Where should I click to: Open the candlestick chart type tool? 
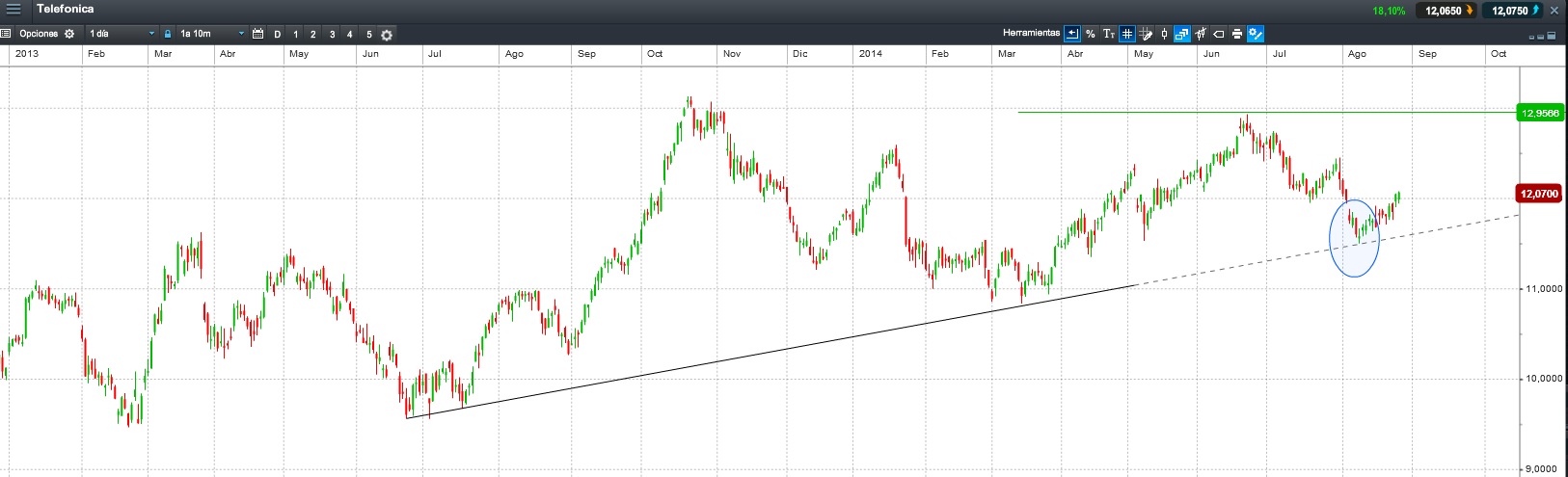tap(1164, 34)
